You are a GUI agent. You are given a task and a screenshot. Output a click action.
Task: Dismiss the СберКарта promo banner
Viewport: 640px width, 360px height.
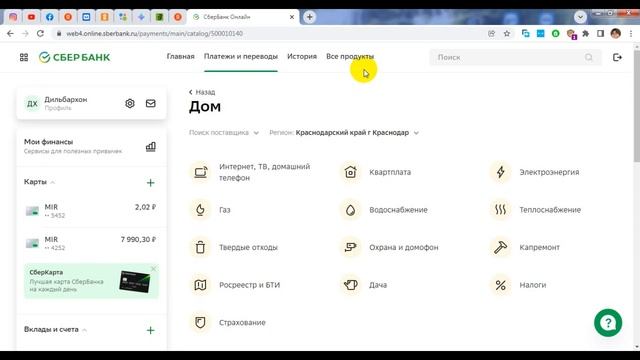pyautogui.click(x=154, y=269)
